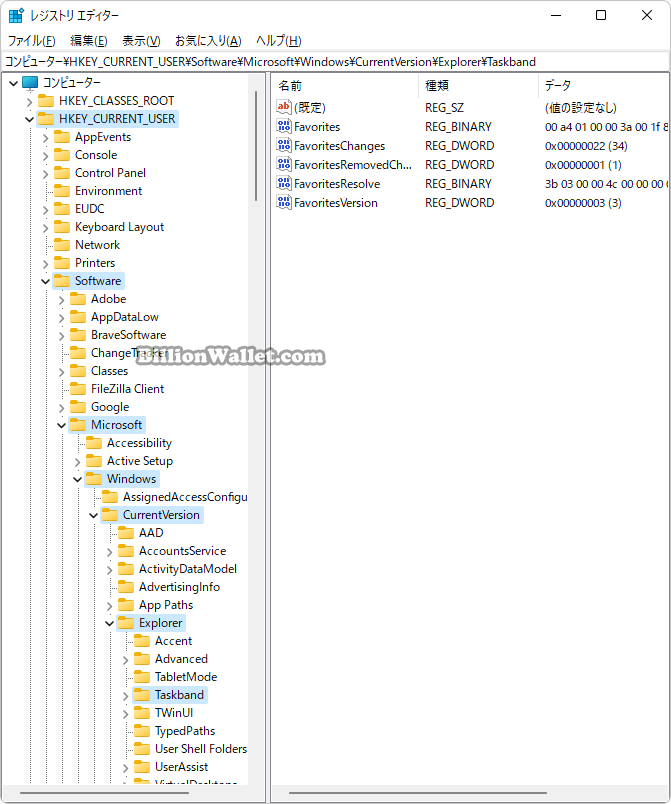This screenshot has height=804, width=671.
Task: Collapse the HKEY_CURRENT_USER node
Action: coord(30,119)
